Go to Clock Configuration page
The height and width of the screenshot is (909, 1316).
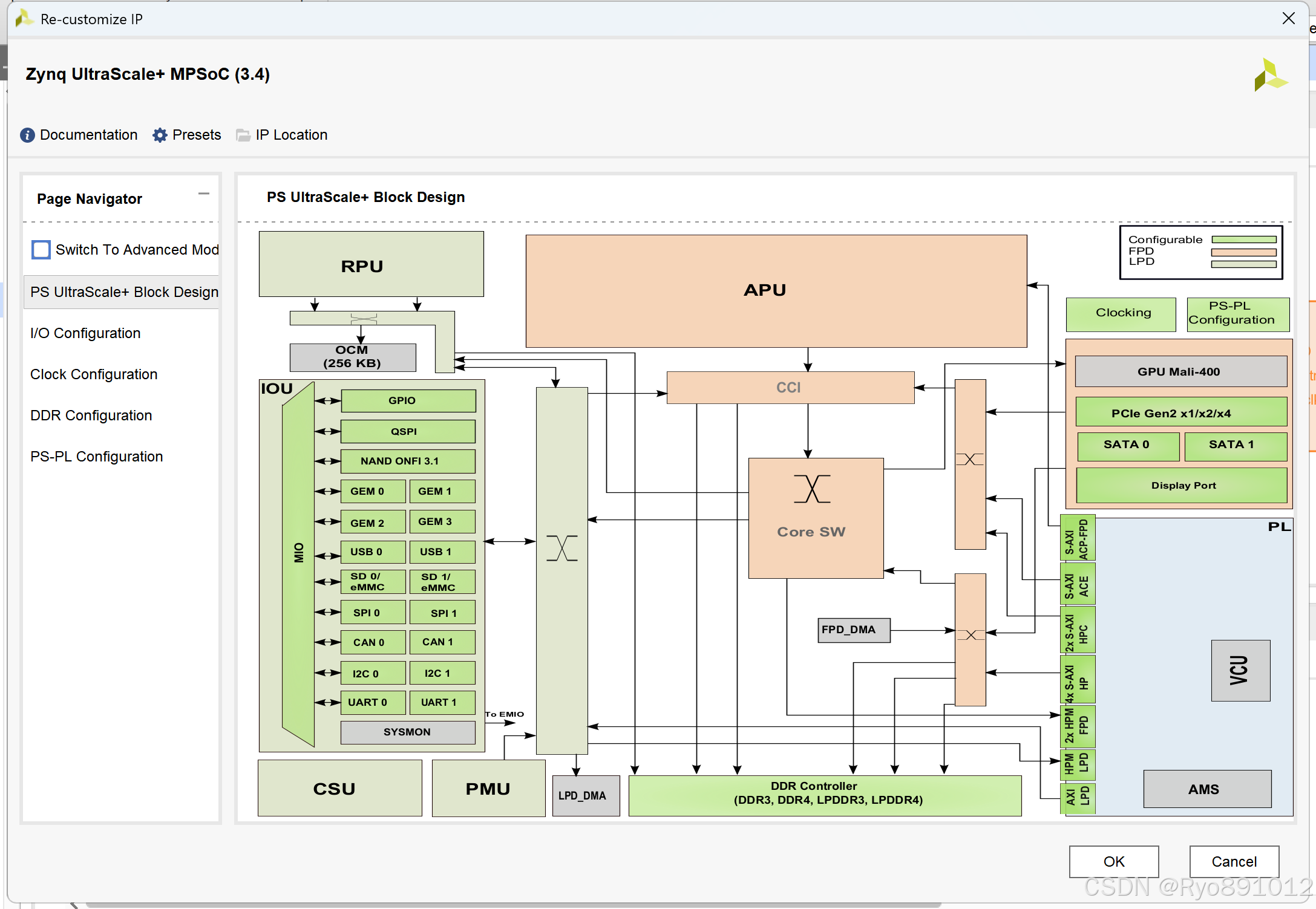point(94,374)
